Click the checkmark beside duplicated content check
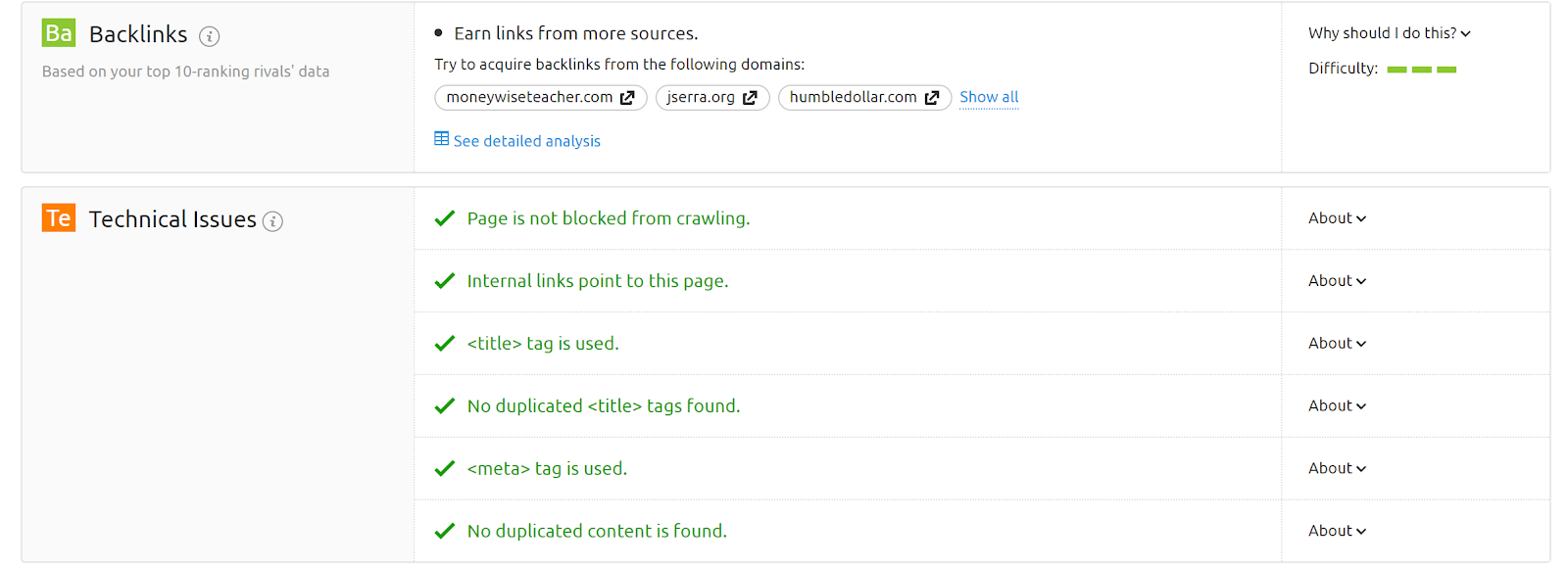1568x568 pixels. [x=445, y=530]
